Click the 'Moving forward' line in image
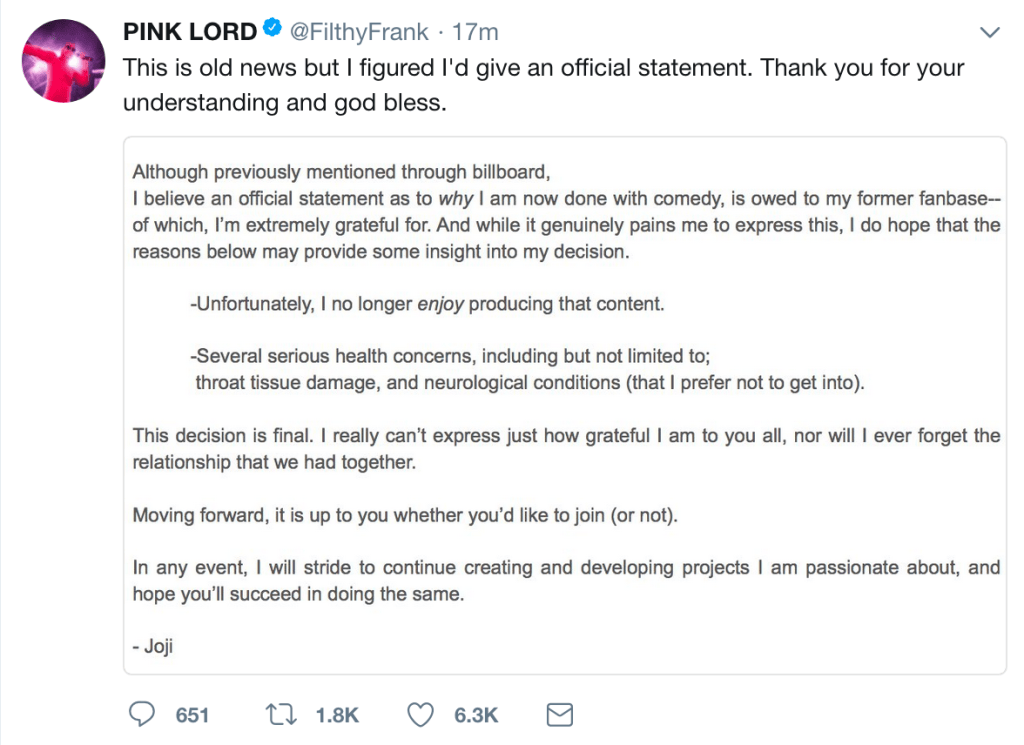 [405, 515]
